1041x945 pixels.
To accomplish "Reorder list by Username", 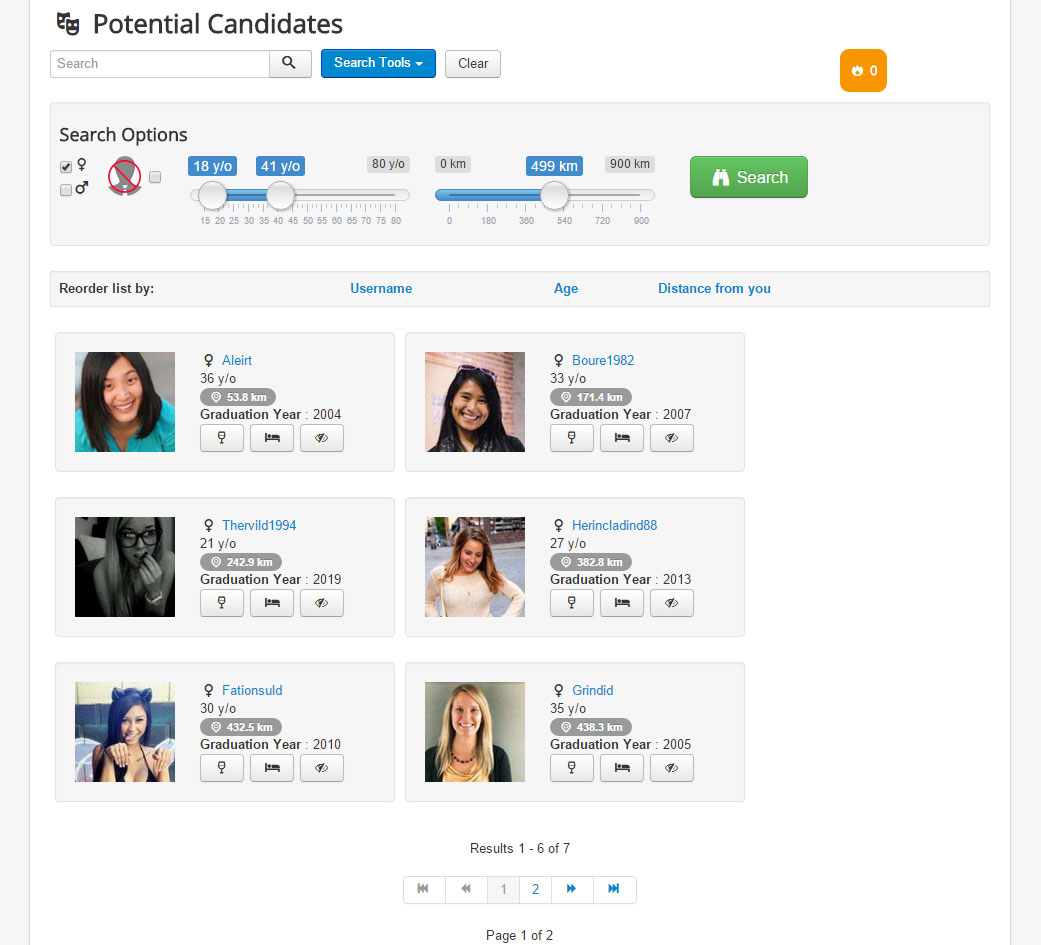I will click(x=381, y=288).
